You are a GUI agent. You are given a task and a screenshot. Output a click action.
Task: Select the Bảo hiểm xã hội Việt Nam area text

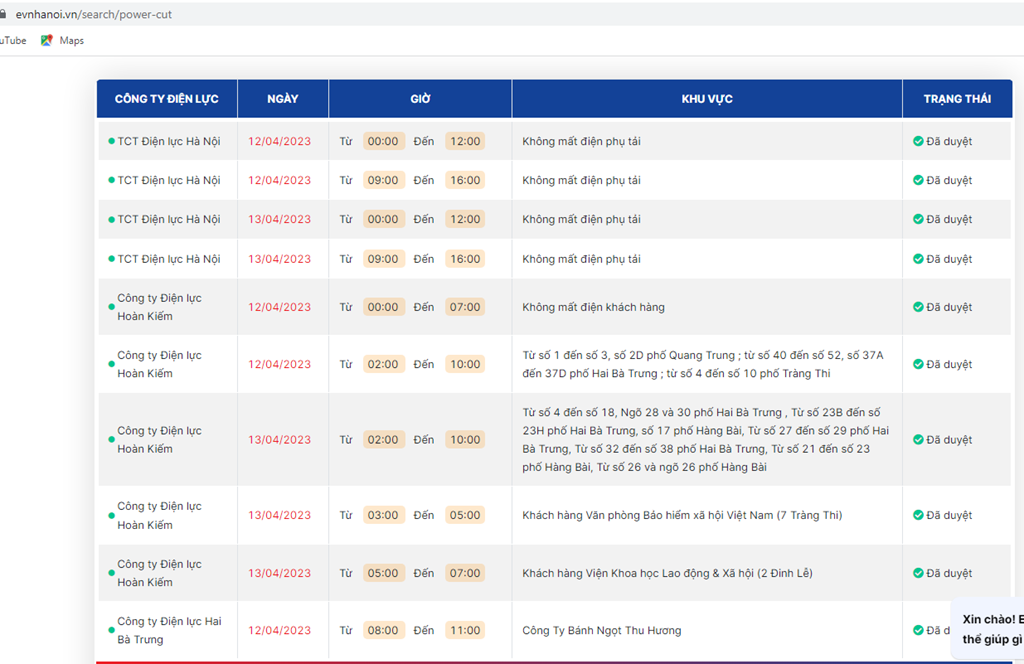(x=682, y=515)
